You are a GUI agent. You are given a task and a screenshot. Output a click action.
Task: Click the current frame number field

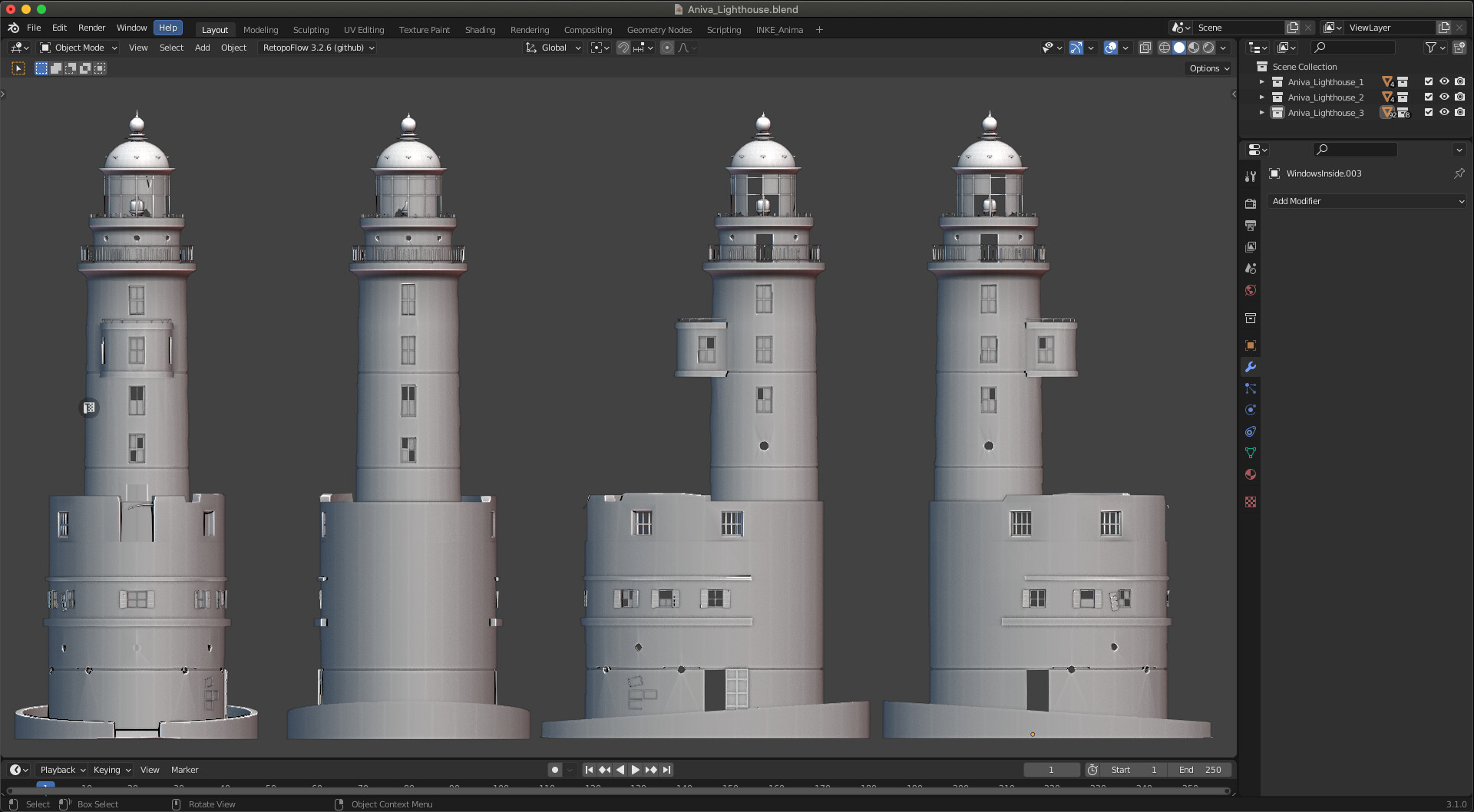[1051, 770]
